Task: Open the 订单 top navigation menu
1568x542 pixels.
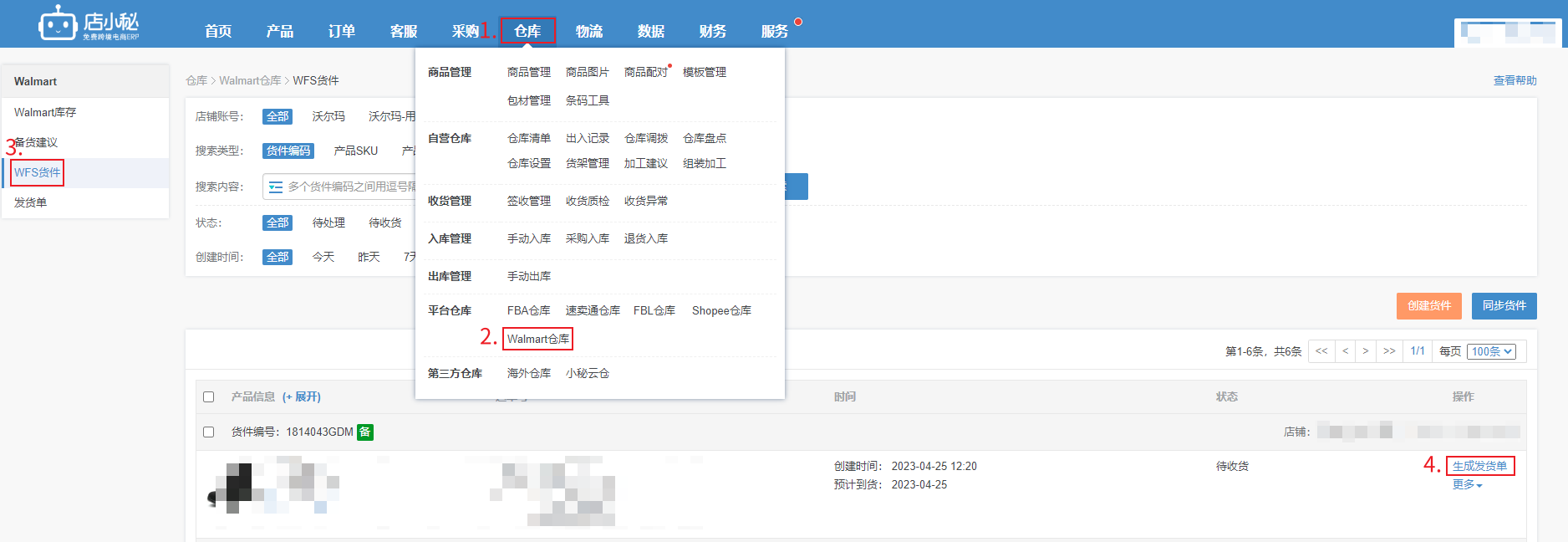Action: coord(342,31)
